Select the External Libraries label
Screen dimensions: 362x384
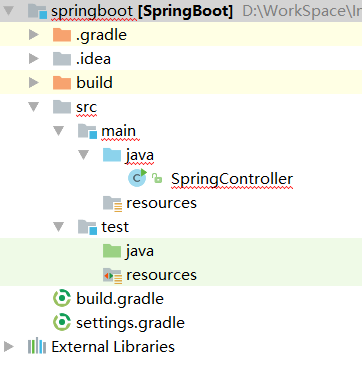point(113,347)
